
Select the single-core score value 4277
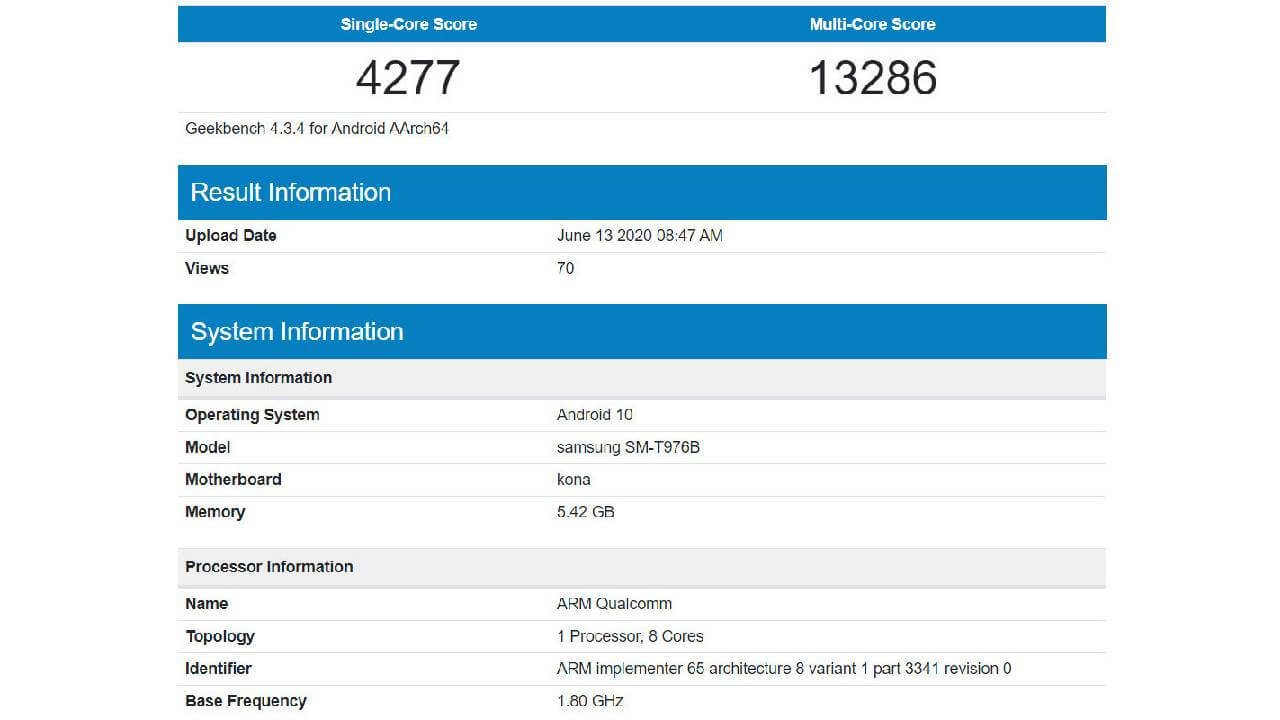tap(408, 78)
